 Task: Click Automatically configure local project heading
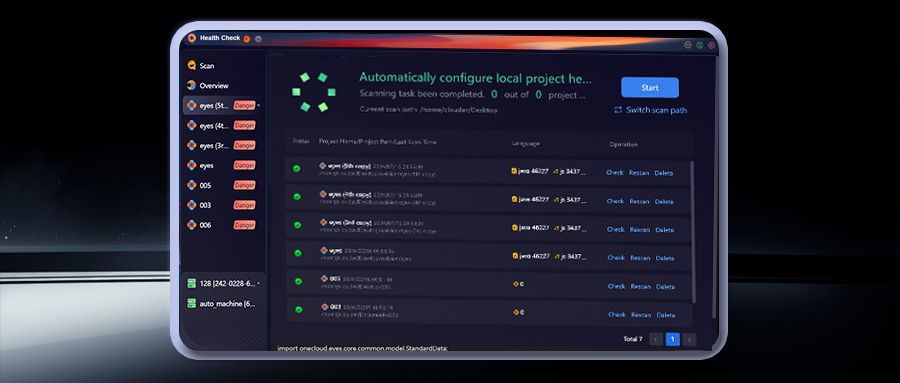pos(475,78)
